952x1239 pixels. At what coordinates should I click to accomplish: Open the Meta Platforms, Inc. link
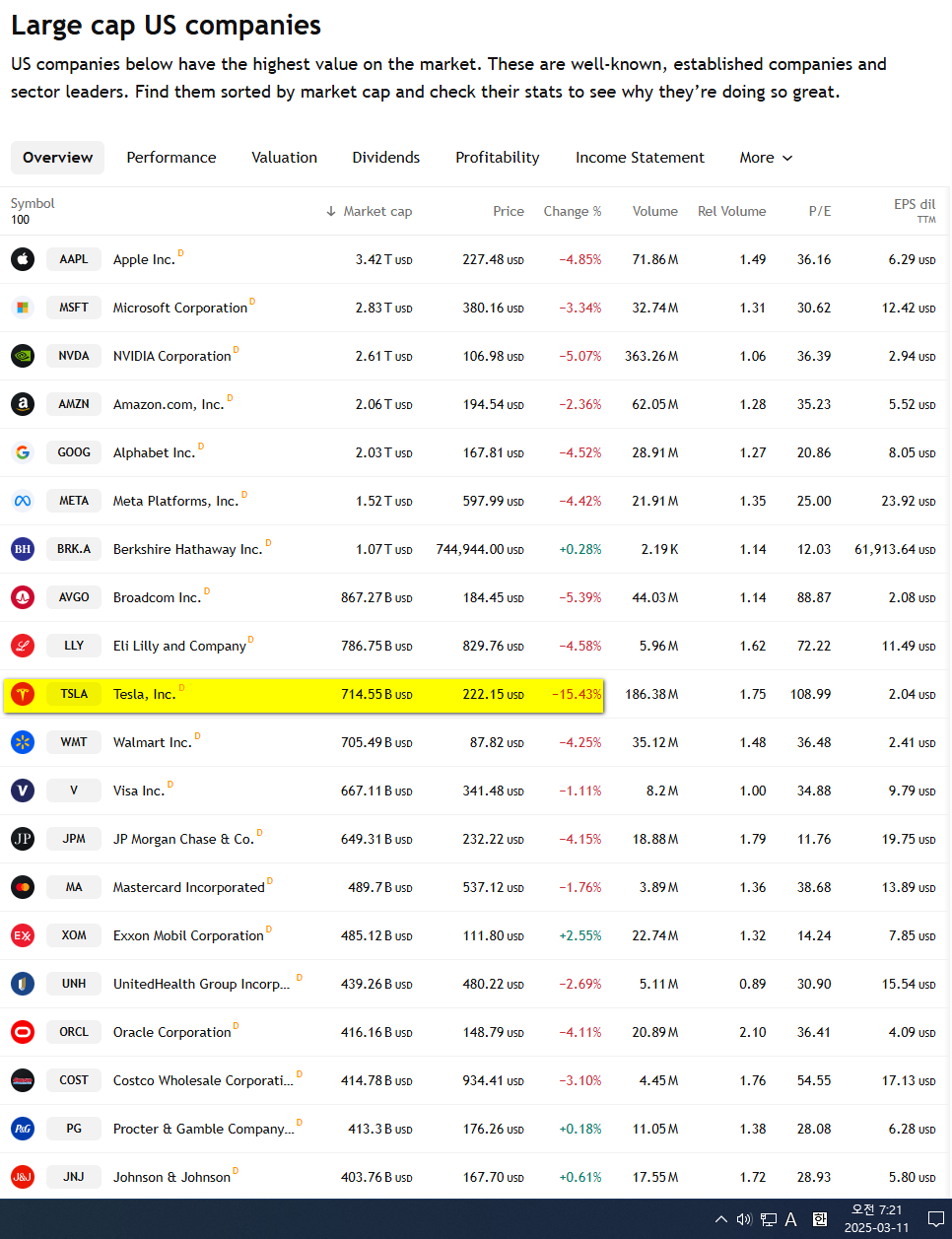(175, 501)
